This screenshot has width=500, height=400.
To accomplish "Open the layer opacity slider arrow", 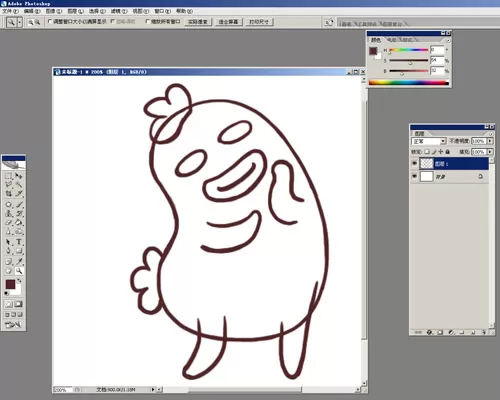I will coord(490,141).
